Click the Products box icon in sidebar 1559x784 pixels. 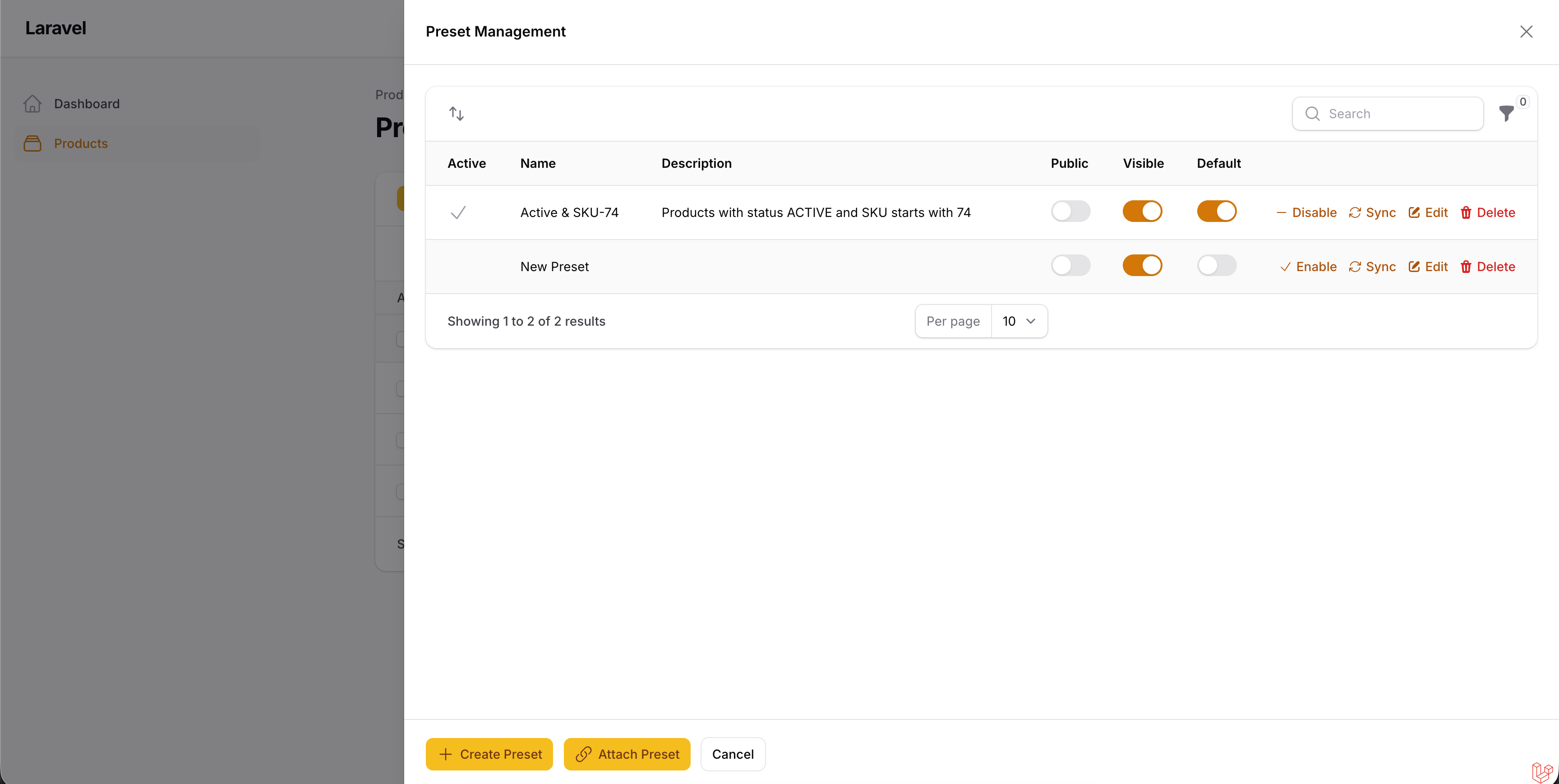coord(32,143)
